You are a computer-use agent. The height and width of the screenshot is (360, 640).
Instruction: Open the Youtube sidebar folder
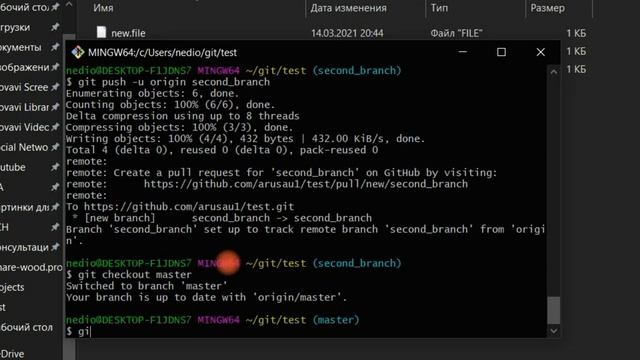[x=13, y=167]
